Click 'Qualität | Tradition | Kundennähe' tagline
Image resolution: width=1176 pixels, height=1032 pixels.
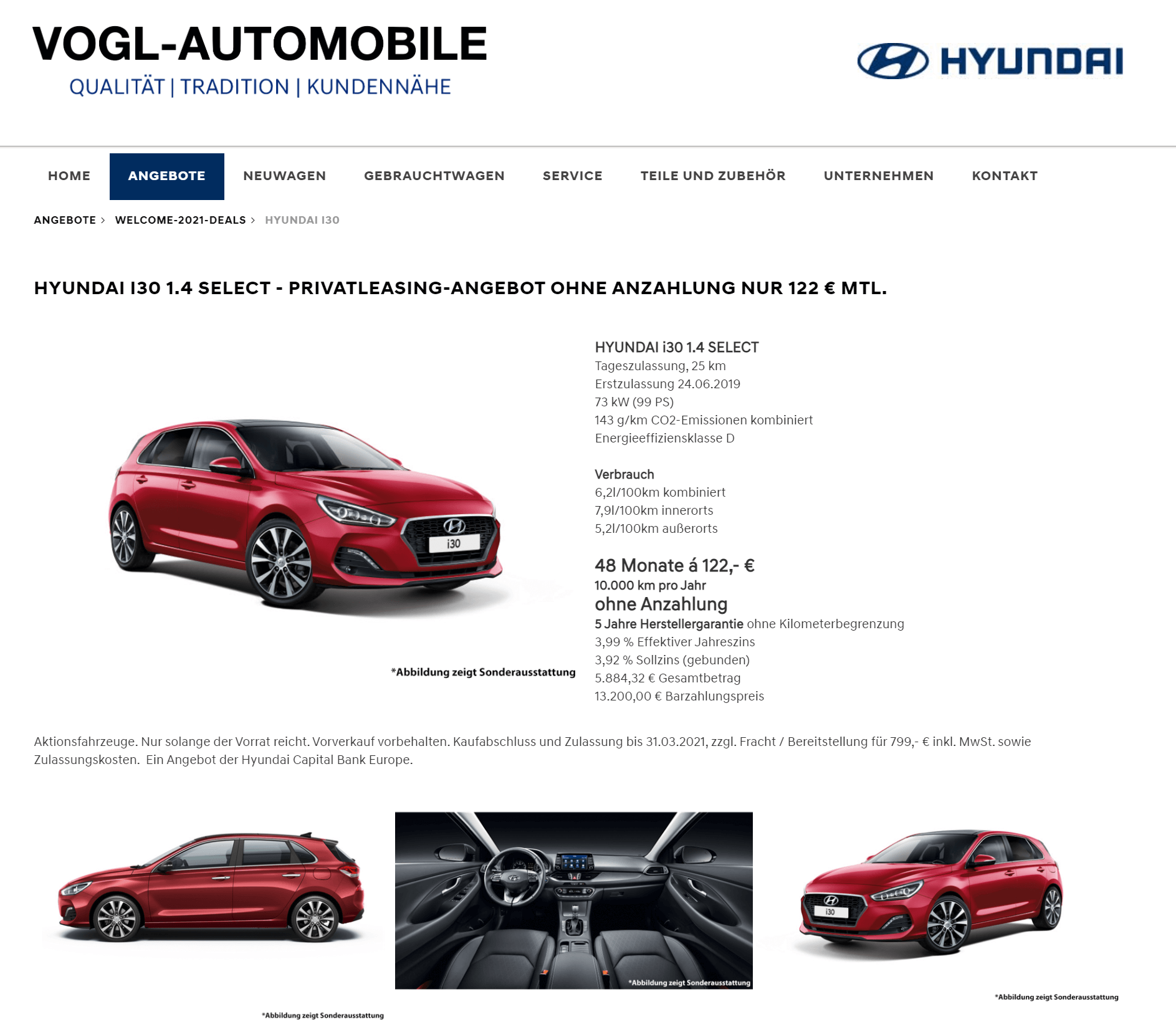[260, 87]
